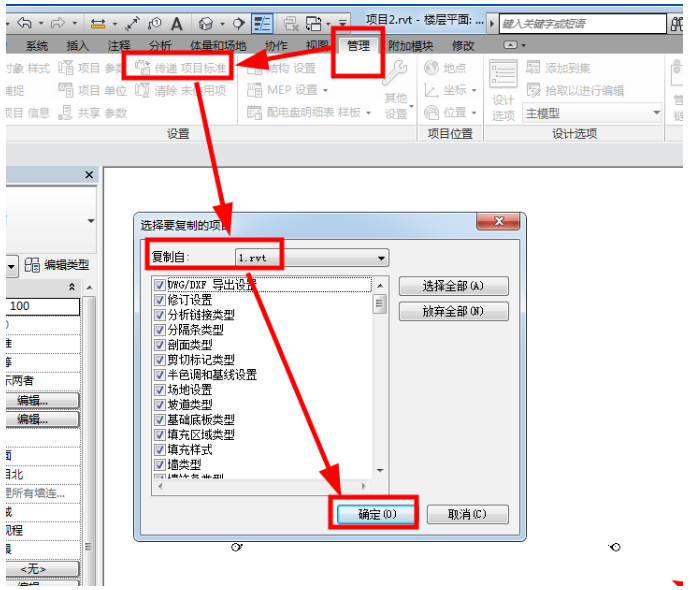Open the Undo history dropdown arrow

click(x=41, y=23)
